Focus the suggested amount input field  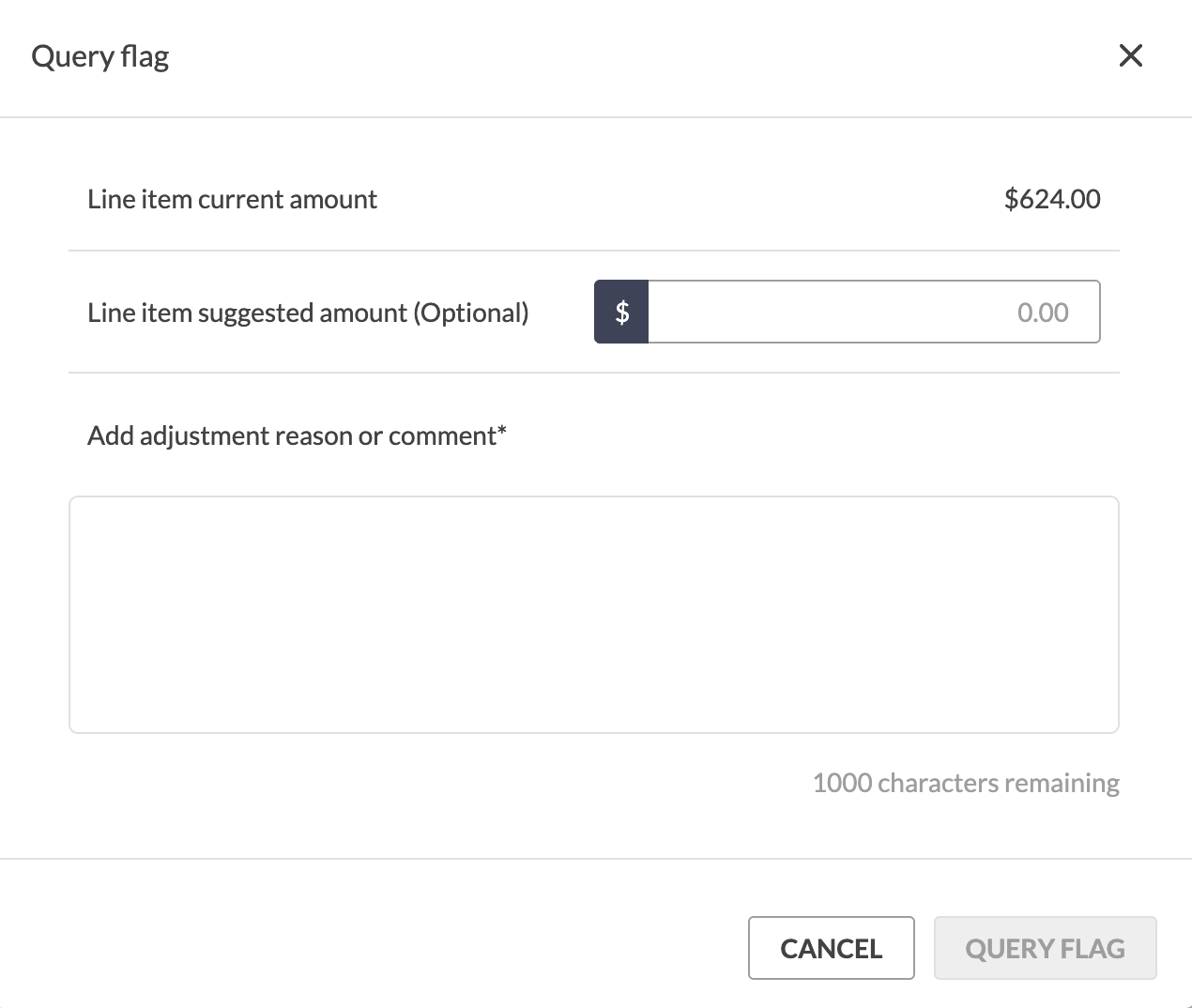(x=874, y=312)
